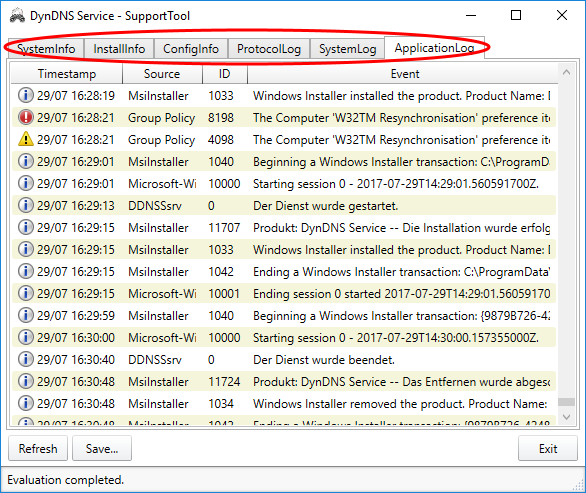Maximize the SupportTool window
This screenshot has height=493, width=586.
point(516,15)
